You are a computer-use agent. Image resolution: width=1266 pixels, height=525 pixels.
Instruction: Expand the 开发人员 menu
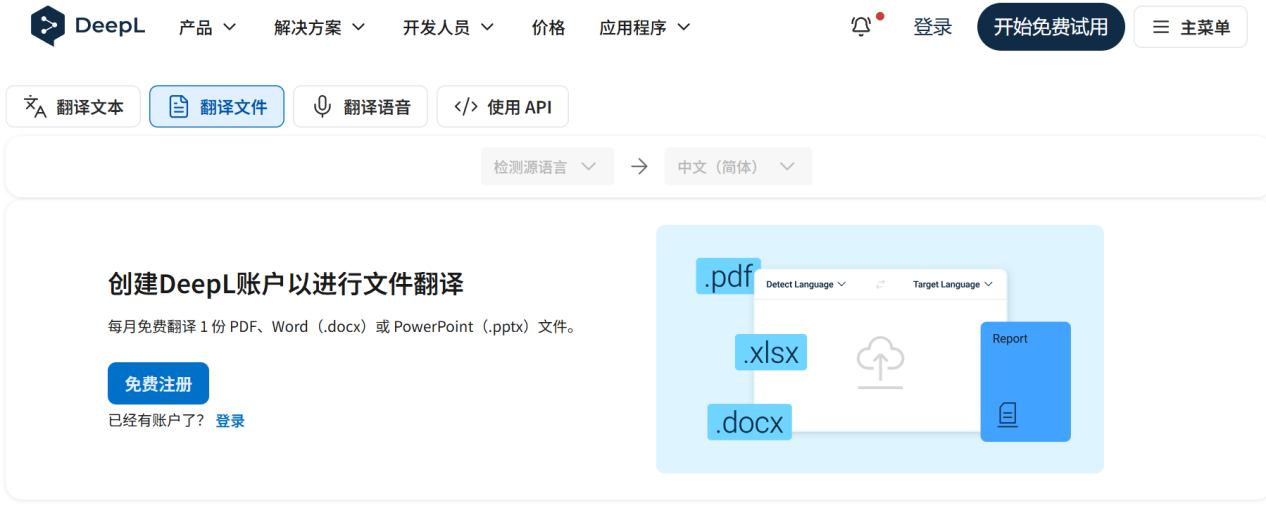click(x=449, y=28)
